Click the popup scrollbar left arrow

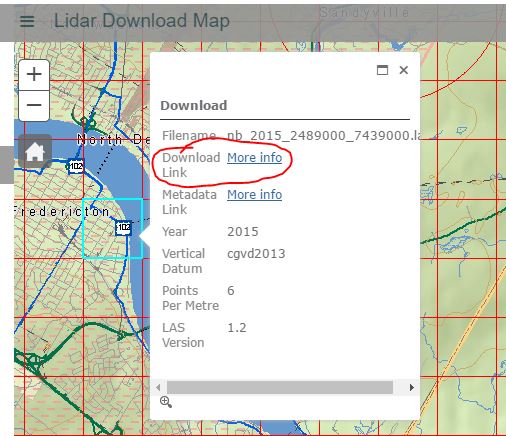tap(158, 387)
